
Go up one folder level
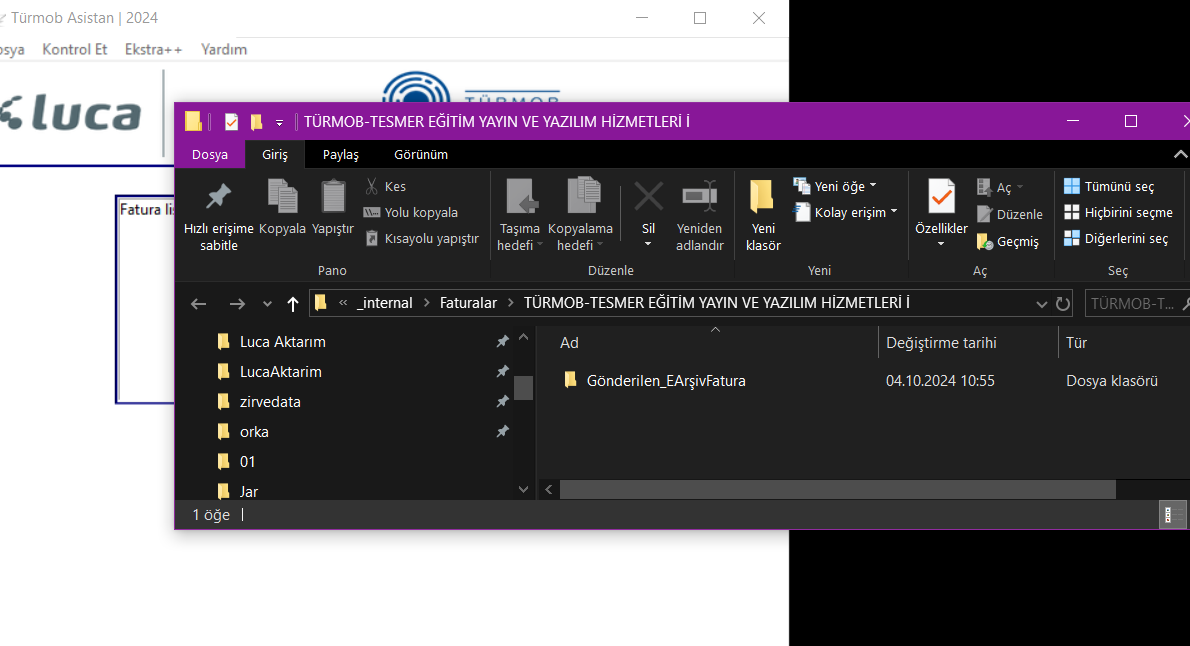tap(293, 304)
